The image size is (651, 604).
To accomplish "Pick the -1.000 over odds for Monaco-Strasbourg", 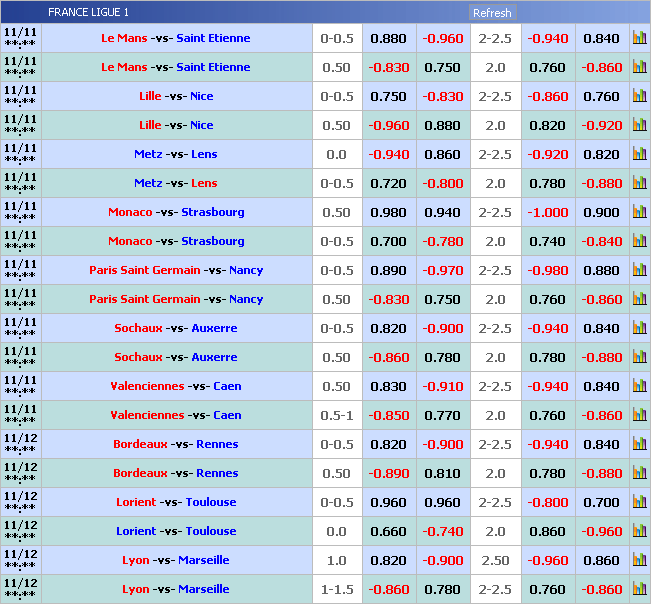I will tap(547, 213).
